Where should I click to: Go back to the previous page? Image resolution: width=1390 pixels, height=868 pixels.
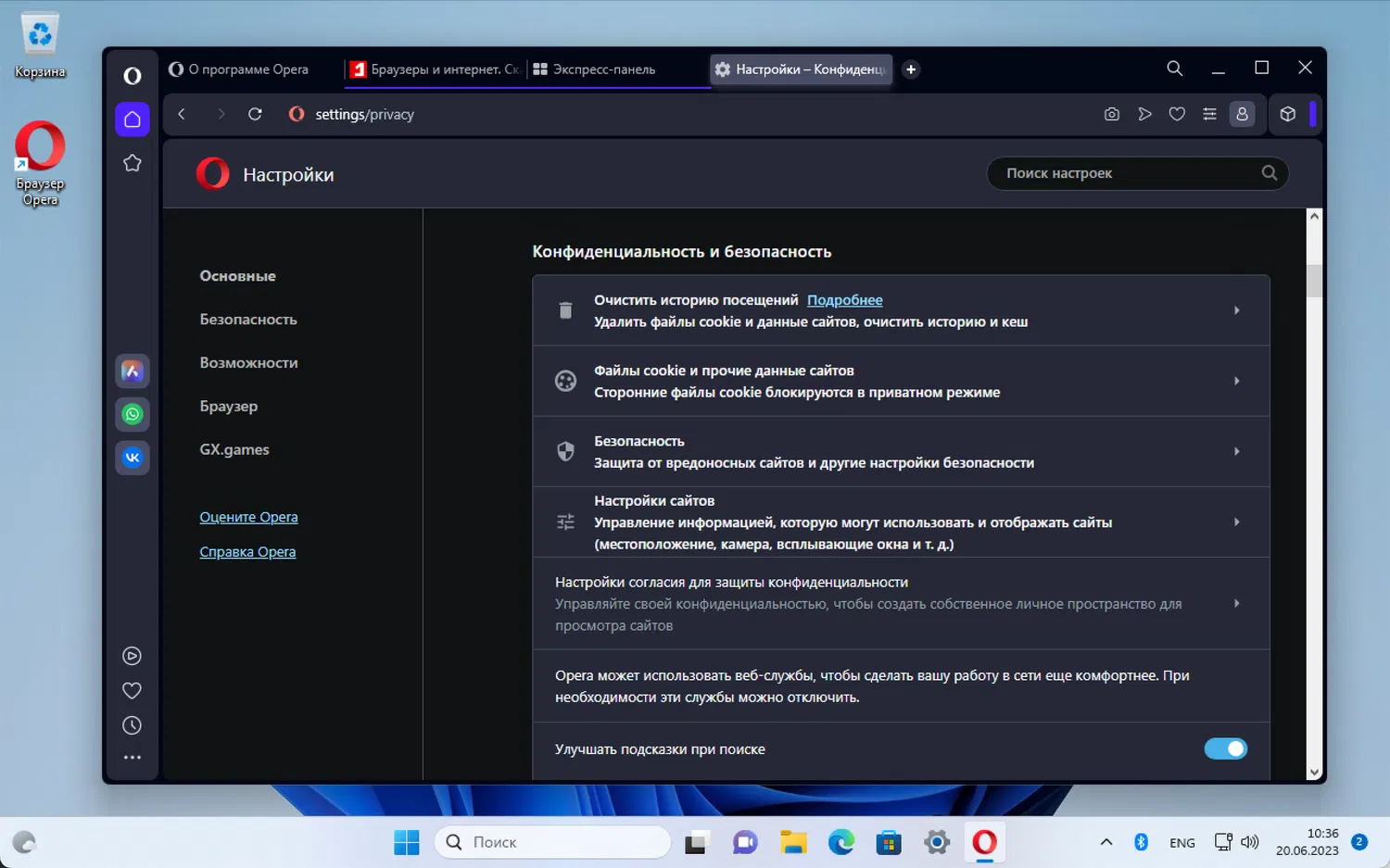click(x=182, y=114)
